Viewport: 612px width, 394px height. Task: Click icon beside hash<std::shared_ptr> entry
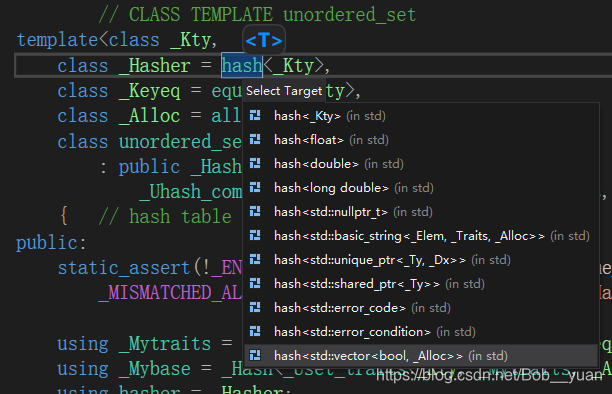tap(255, 283)
